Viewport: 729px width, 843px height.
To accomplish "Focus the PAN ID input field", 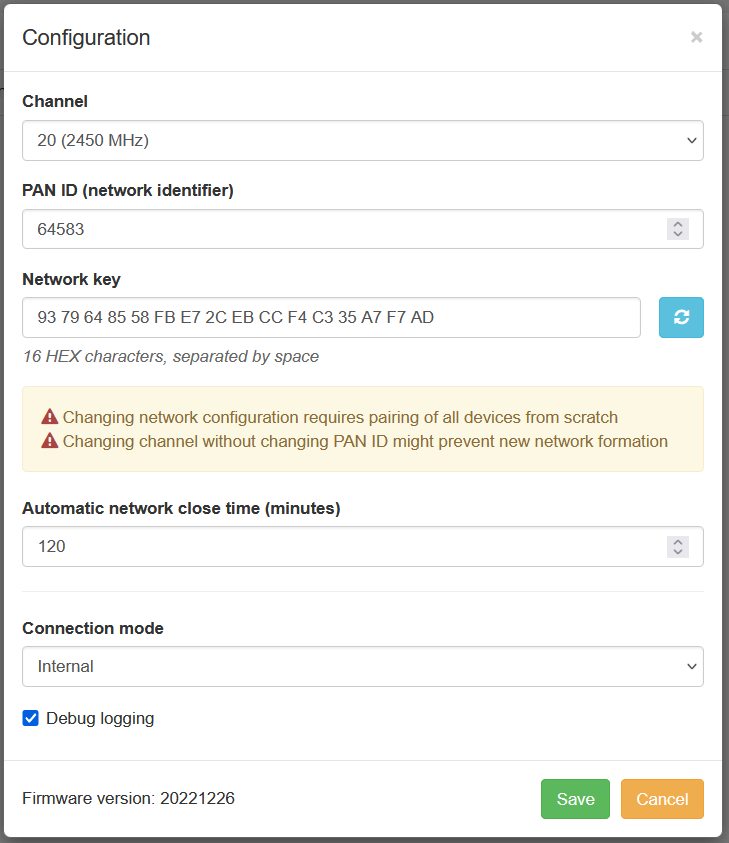I will pos(340,229).
